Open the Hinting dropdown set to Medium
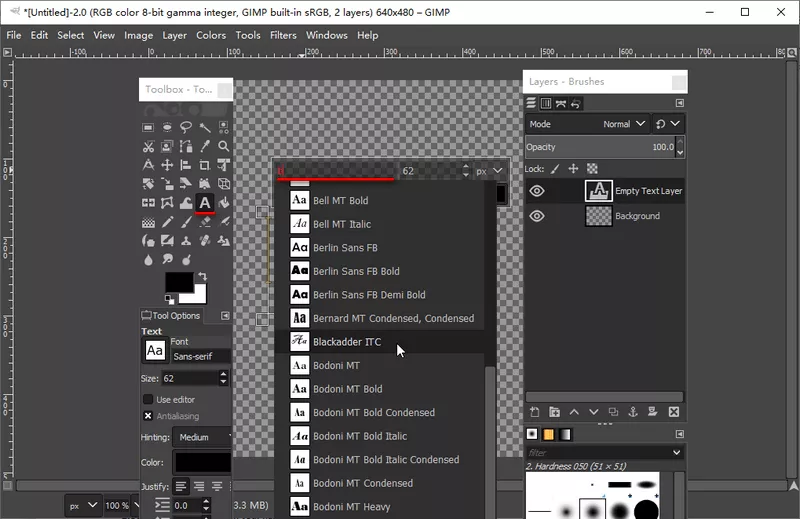This screenshot has width=800, height=519. (x=203, y=437)
